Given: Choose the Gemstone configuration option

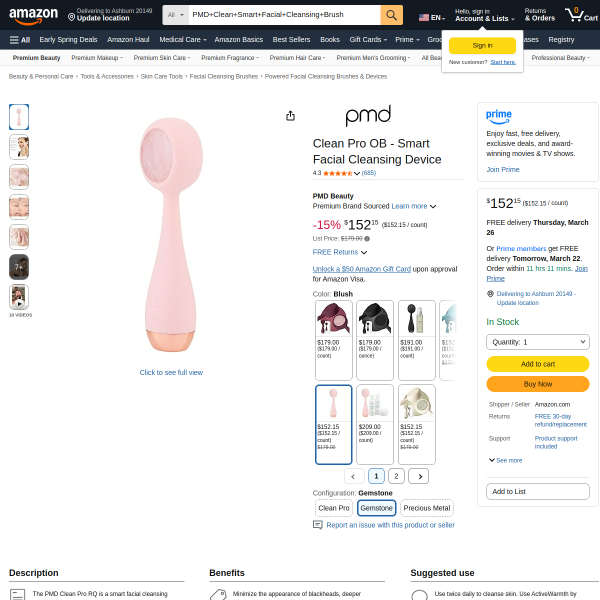Looking at the screenshot, I should (x=376, y=508).
